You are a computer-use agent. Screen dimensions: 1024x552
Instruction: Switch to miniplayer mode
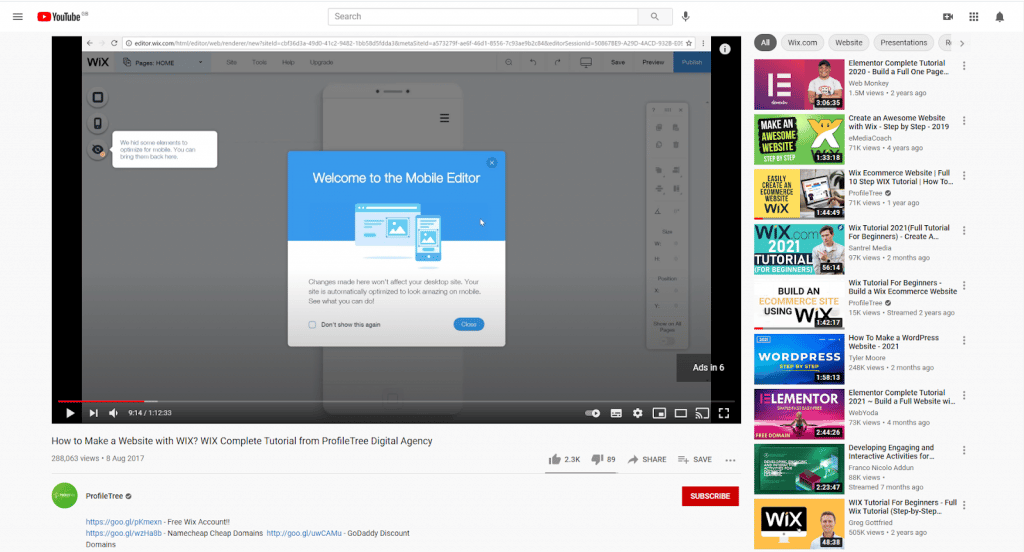[659, 413]
